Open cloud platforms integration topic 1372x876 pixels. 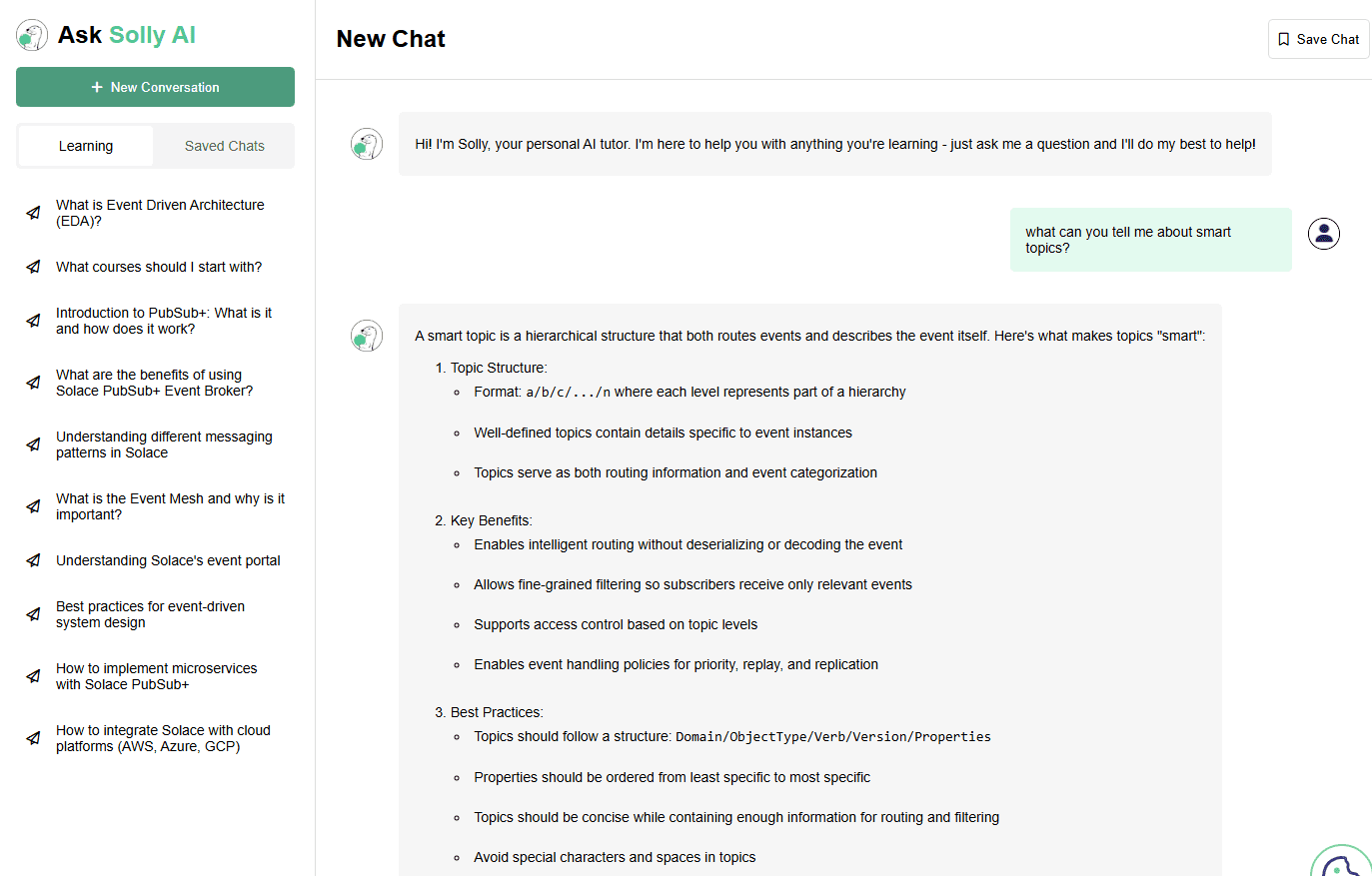pos(163,738)
